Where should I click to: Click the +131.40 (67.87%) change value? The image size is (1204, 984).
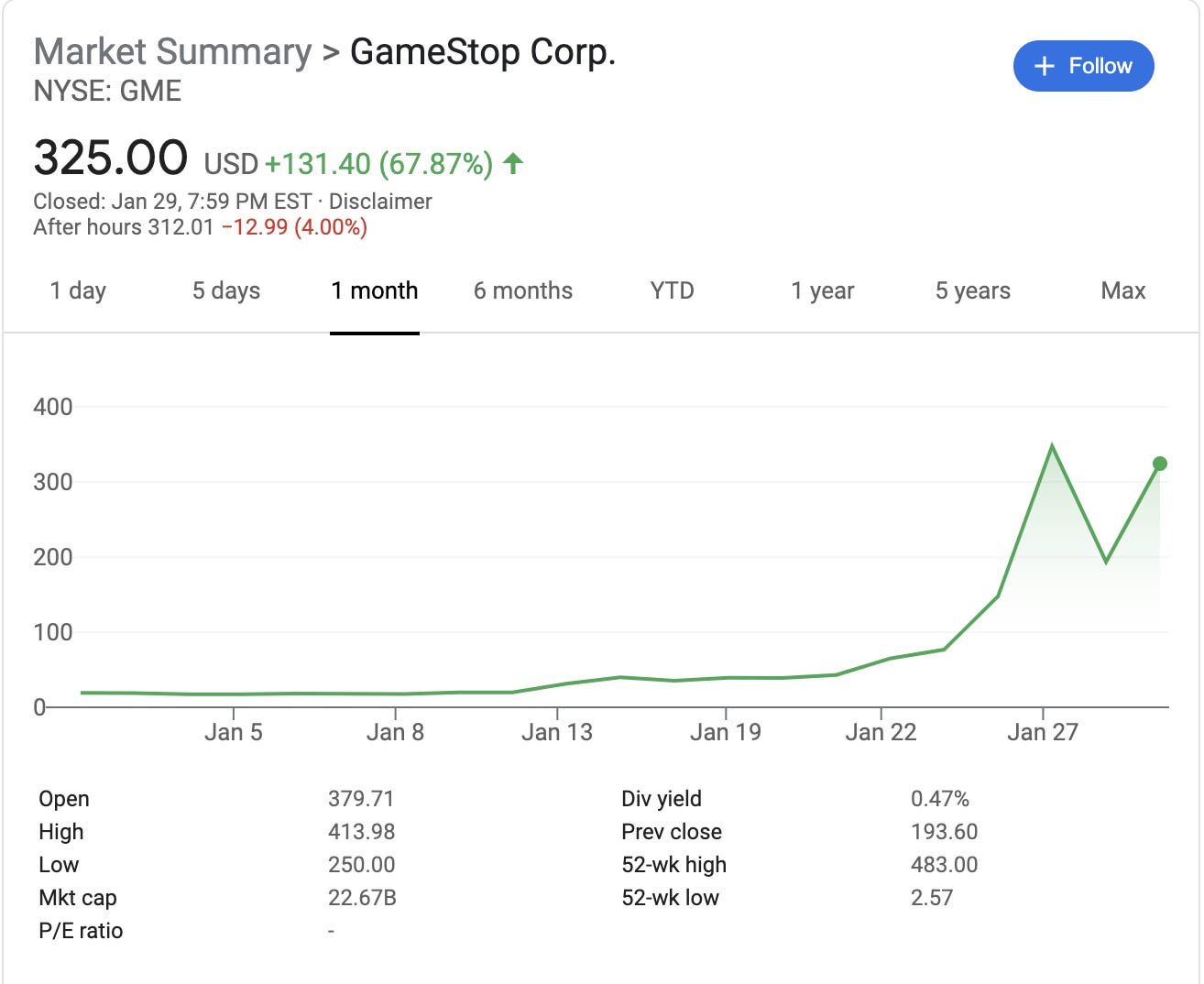pyautogui.click(x=378, y=164)
